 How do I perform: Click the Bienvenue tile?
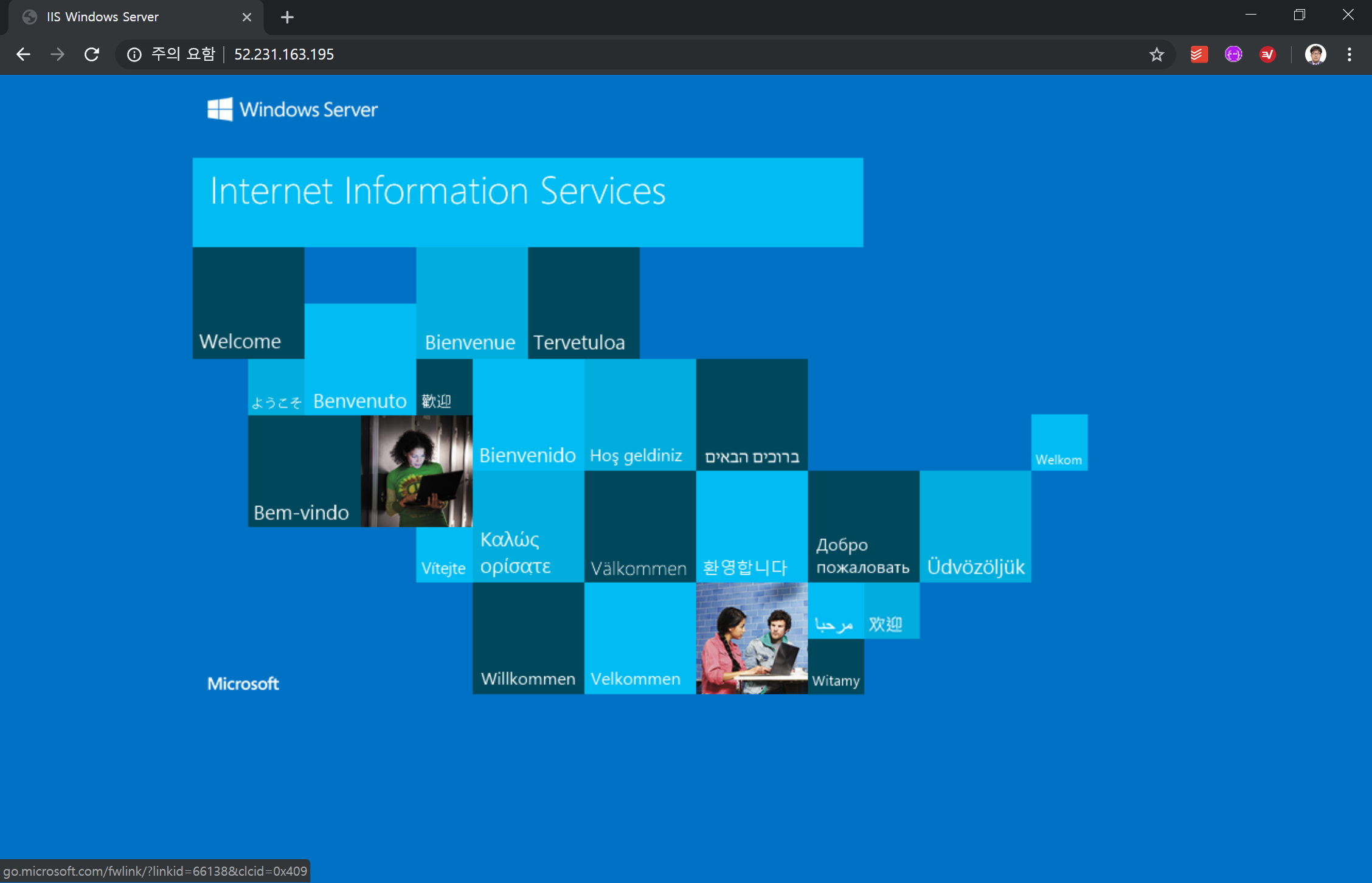(x=472, y=303)
